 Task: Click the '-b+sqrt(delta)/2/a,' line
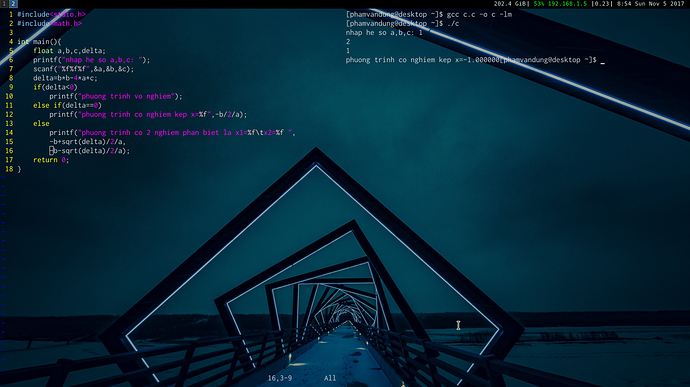(88, 142)
